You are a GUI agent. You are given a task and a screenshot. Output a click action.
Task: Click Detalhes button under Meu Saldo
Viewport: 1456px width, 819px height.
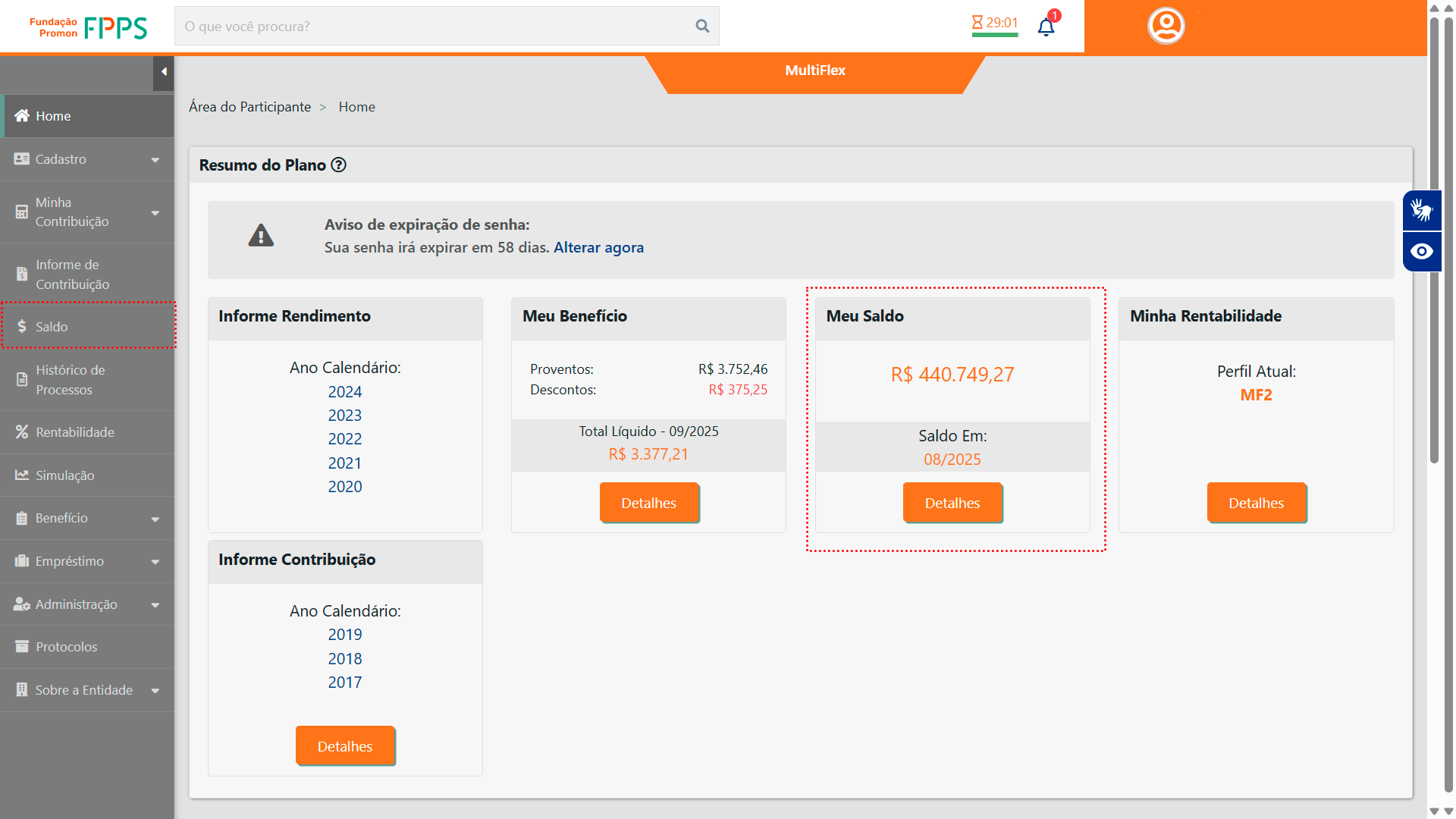[952, 503]
